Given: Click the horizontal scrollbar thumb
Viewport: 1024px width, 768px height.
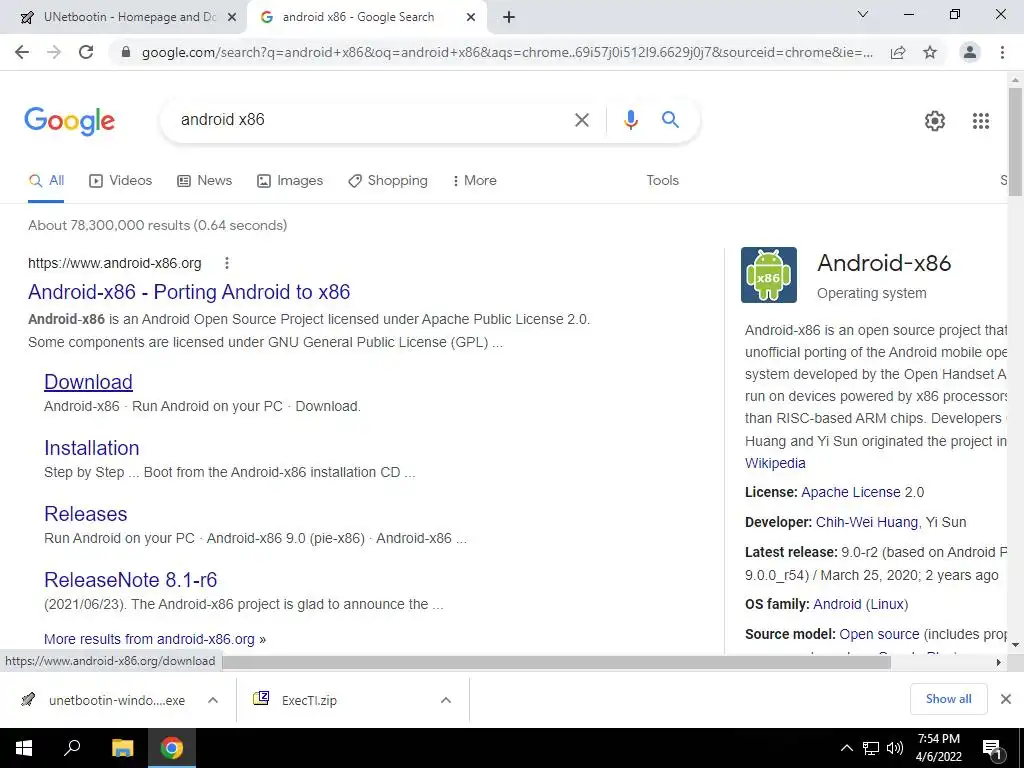Looking at the screenshot, I should click(556, 662).
